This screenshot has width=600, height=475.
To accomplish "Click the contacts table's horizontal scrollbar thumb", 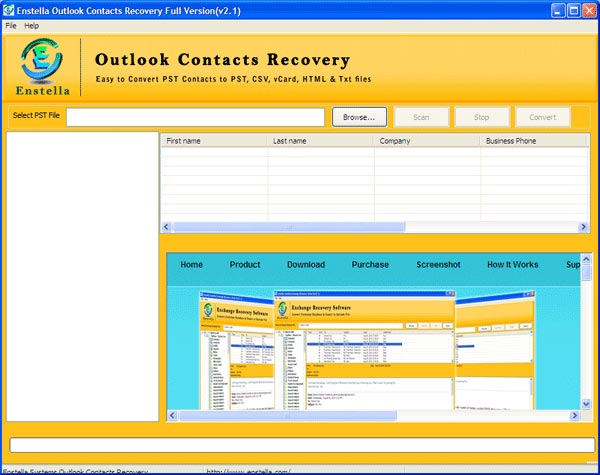I will [290, 227].
